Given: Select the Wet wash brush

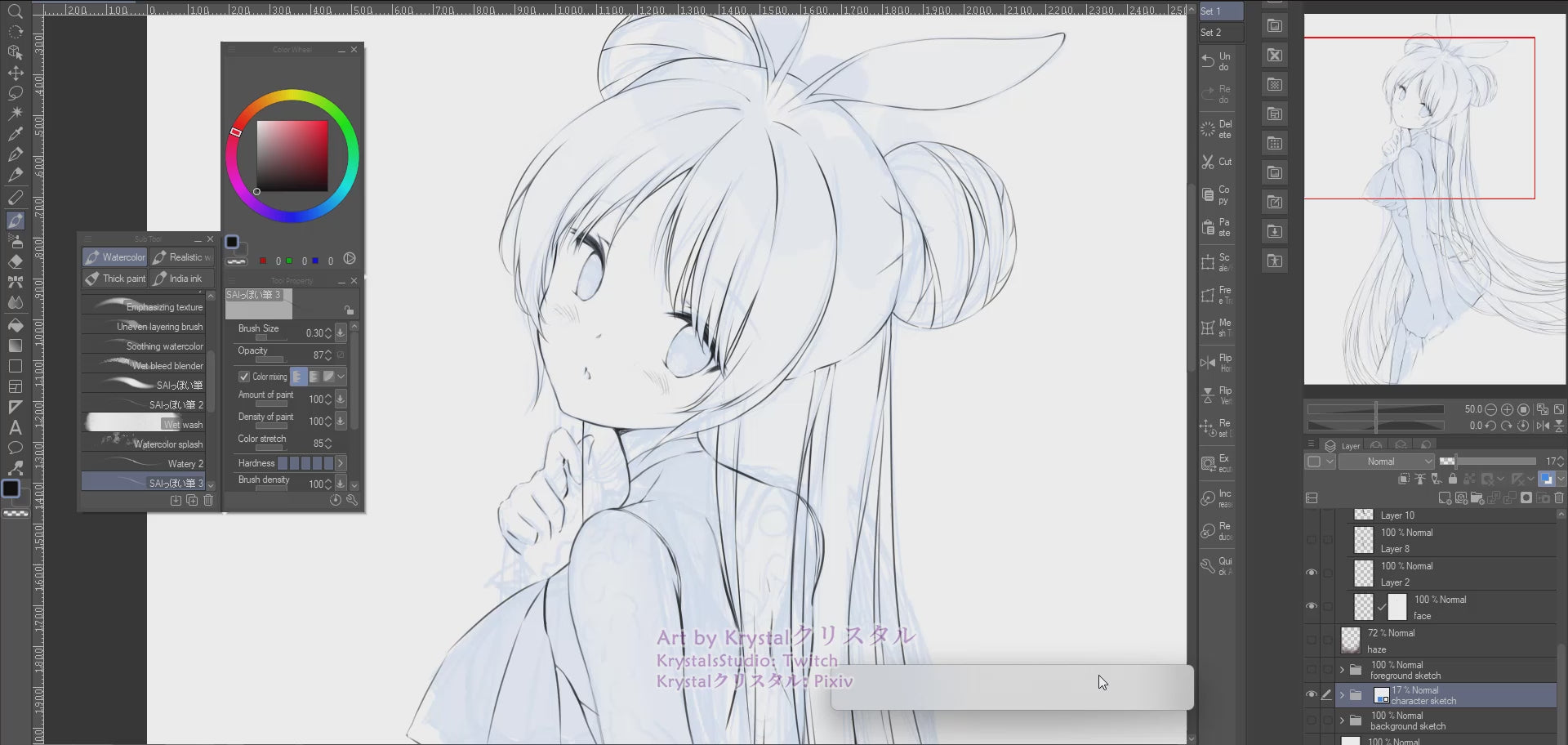Looking at the screenshot, I should coord(143,424).
